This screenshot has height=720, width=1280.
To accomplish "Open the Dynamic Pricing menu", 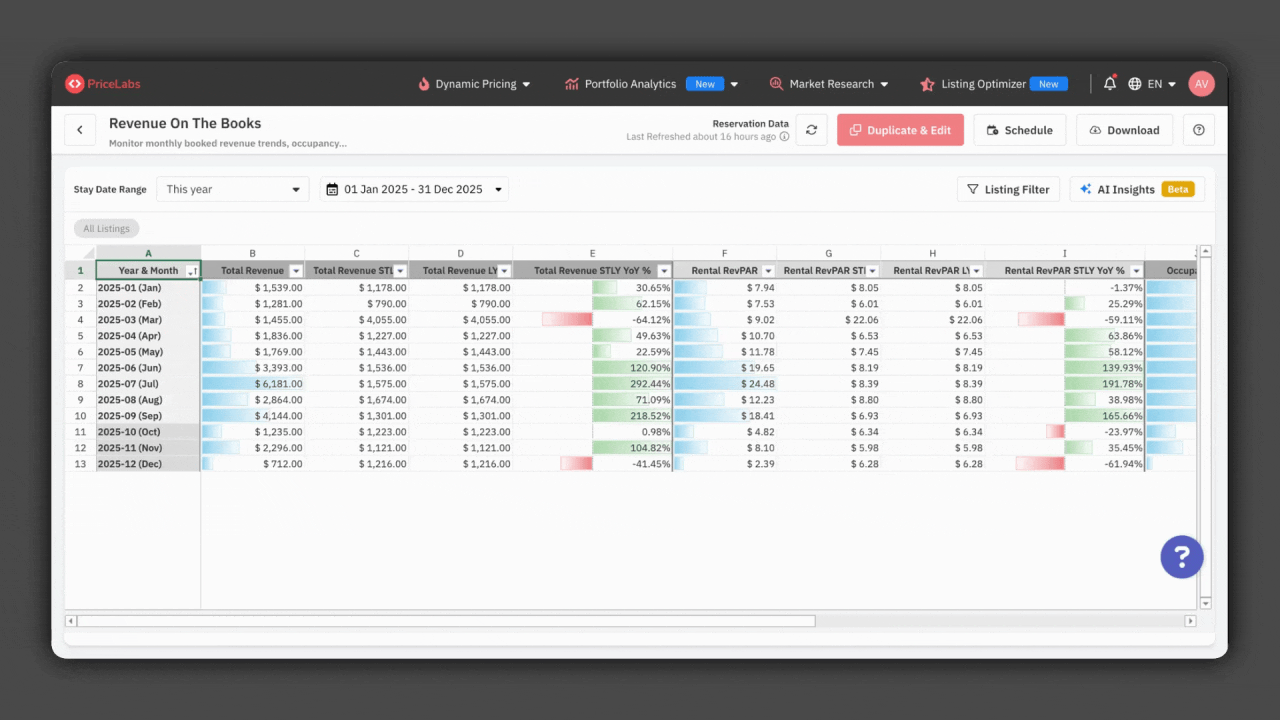I will pyautogui.click(x=474, y=84).
